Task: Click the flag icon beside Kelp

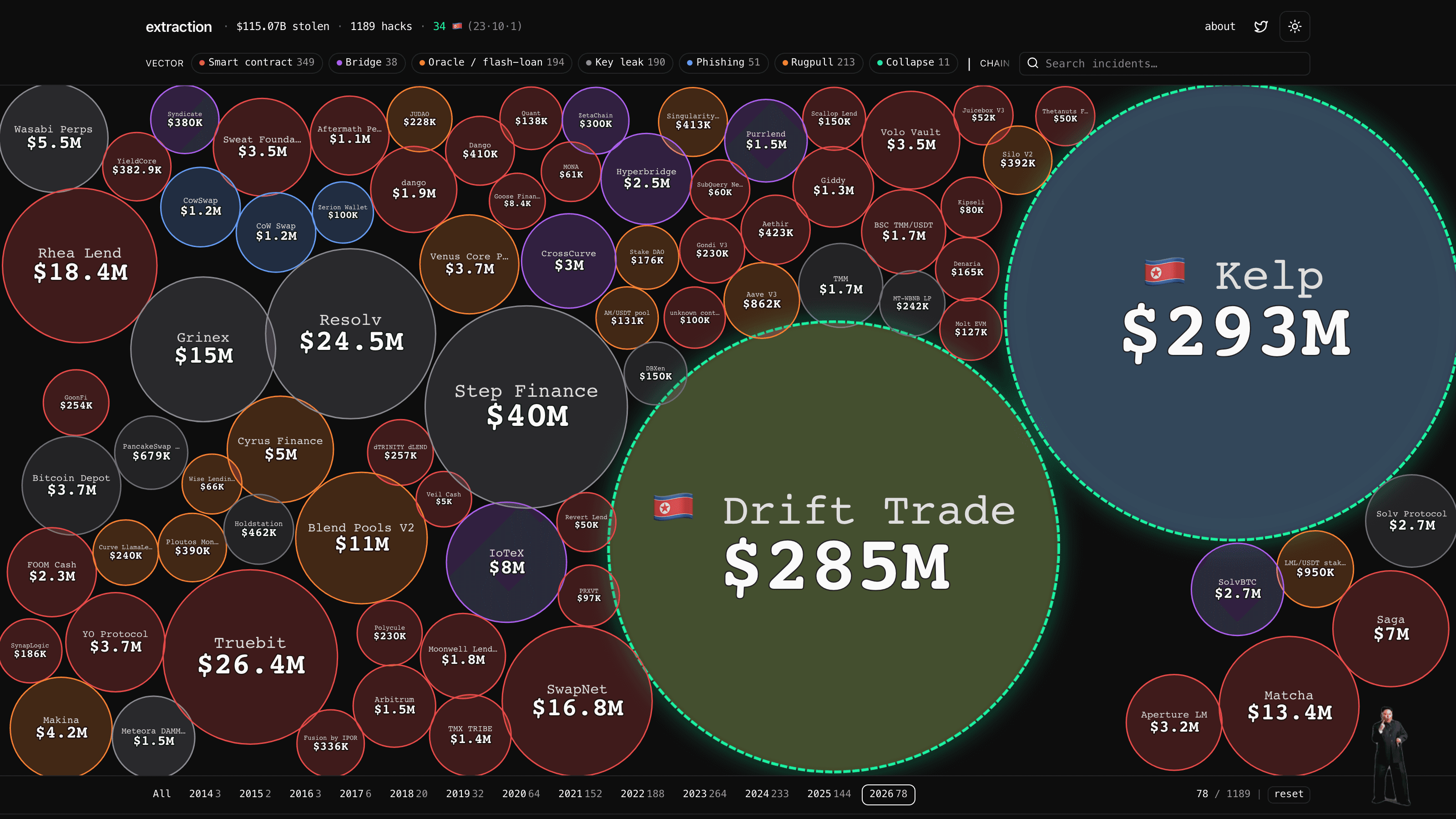Action: pos(1164,272)
